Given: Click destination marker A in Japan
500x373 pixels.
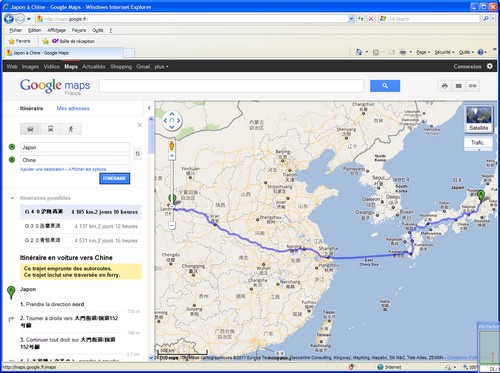Looking at the screenshot, I should [481, 195].
